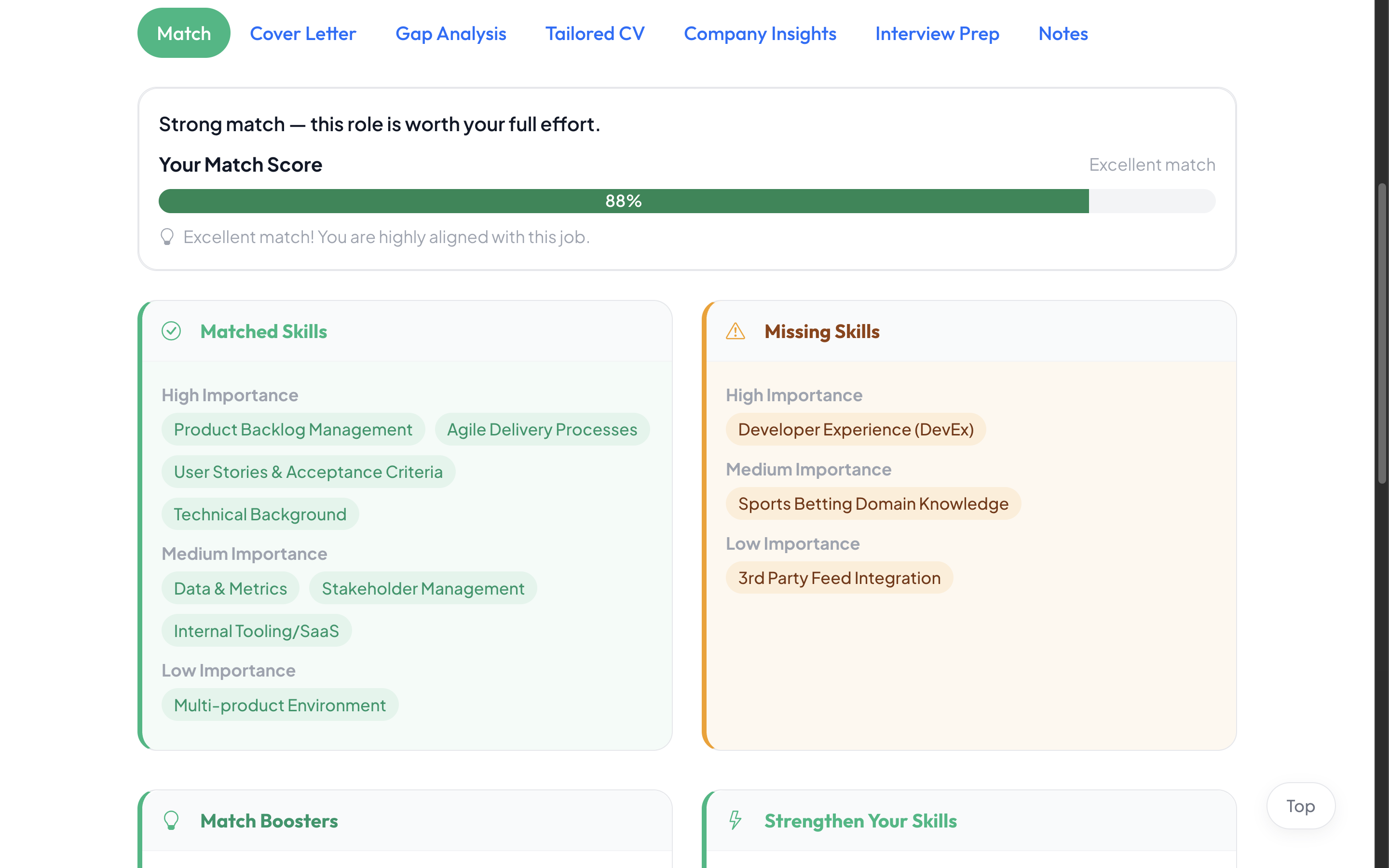
Task: Click the Product Backlog Management skill chip
Action: (x=293, y=429)
